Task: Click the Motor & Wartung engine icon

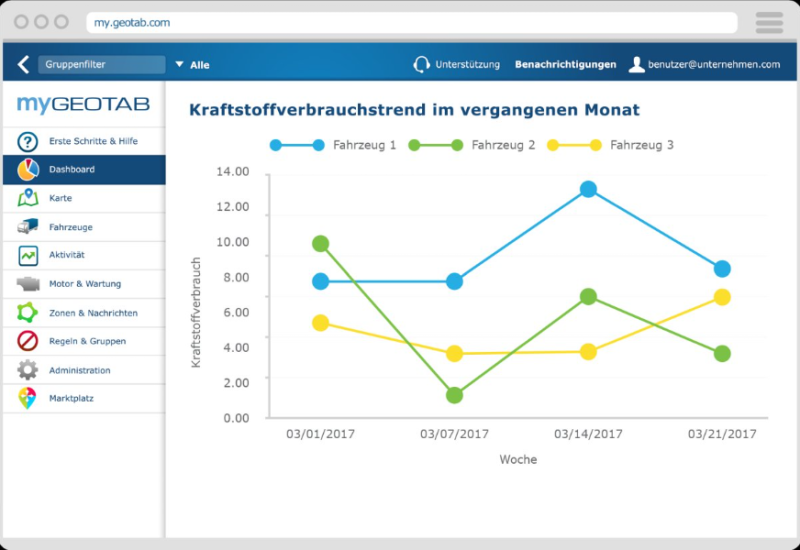Action: pyautogui.click(x=28, y=284)
